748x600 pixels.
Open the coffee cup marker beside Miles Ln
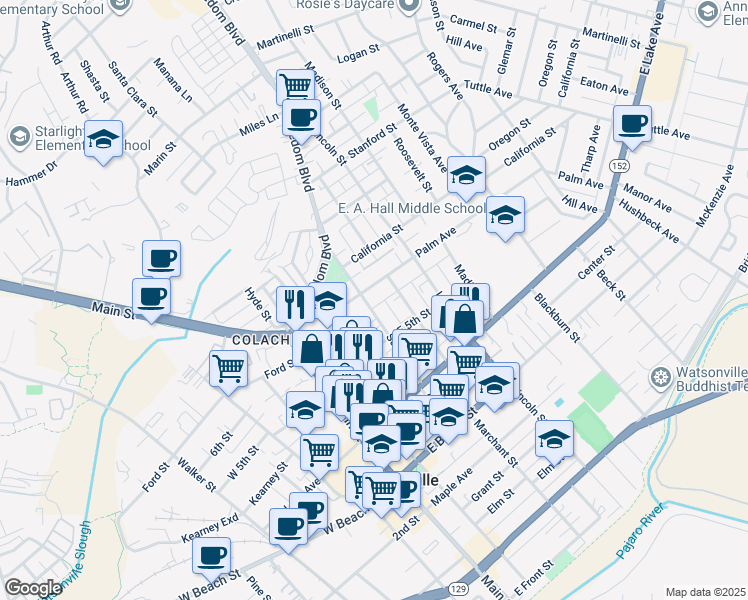(x=301, y=118)
